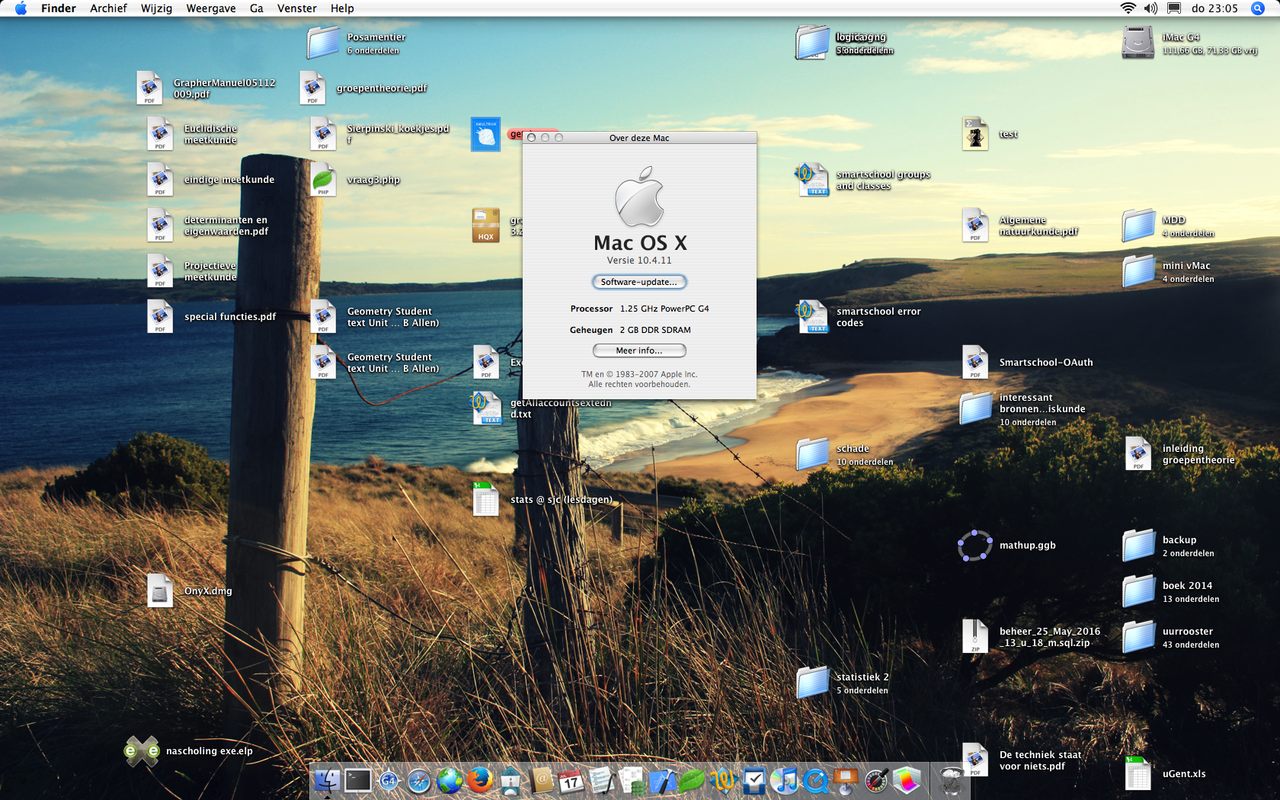The width and height of the screenshot is (1280, 800).
Task: Select the uGent.xls spreadsheet icon
Action: tap(1138, 774)
